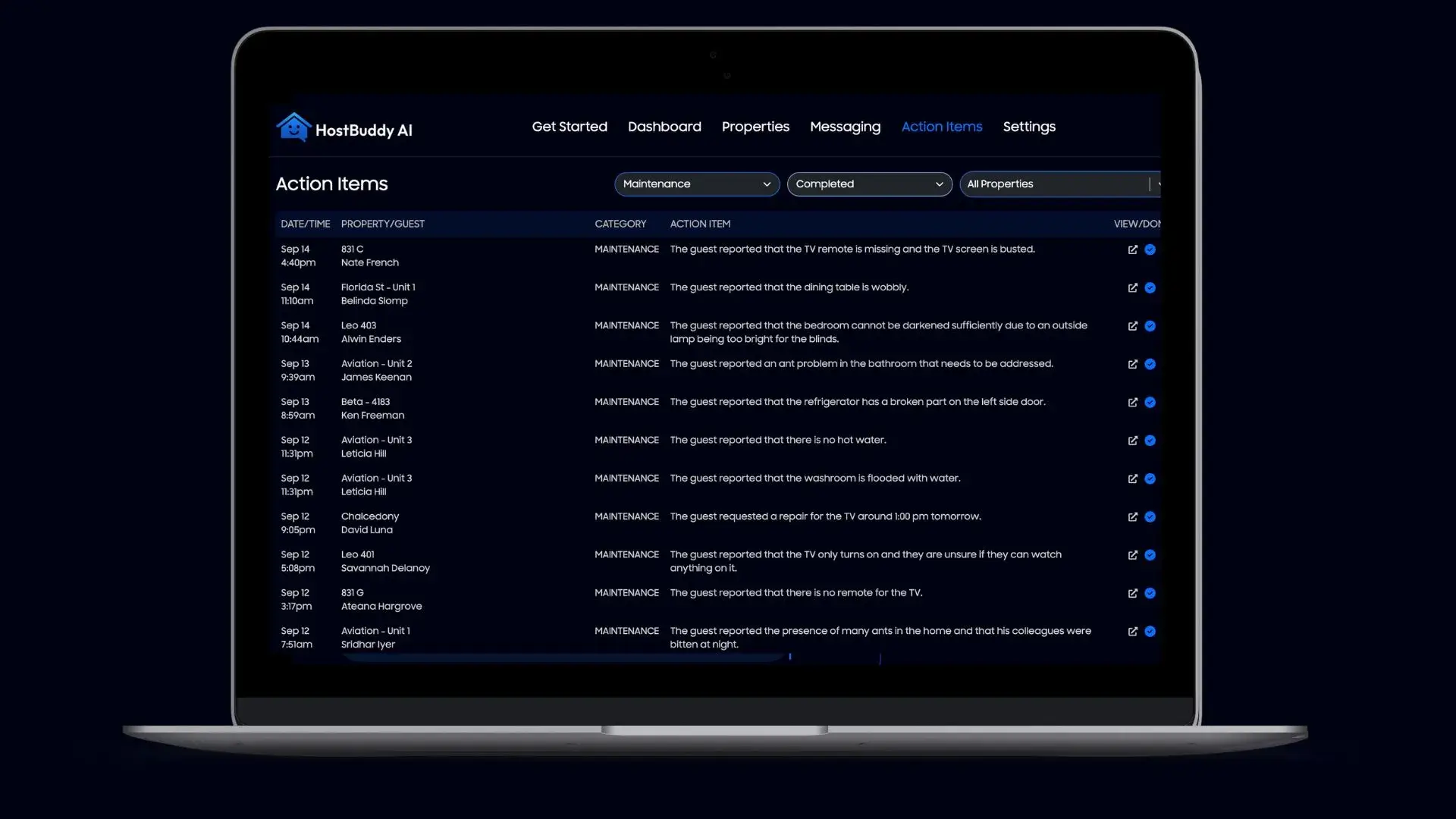Open the Completed status dropdown
Screen dimensions: 1456x819
click(869, 184)
